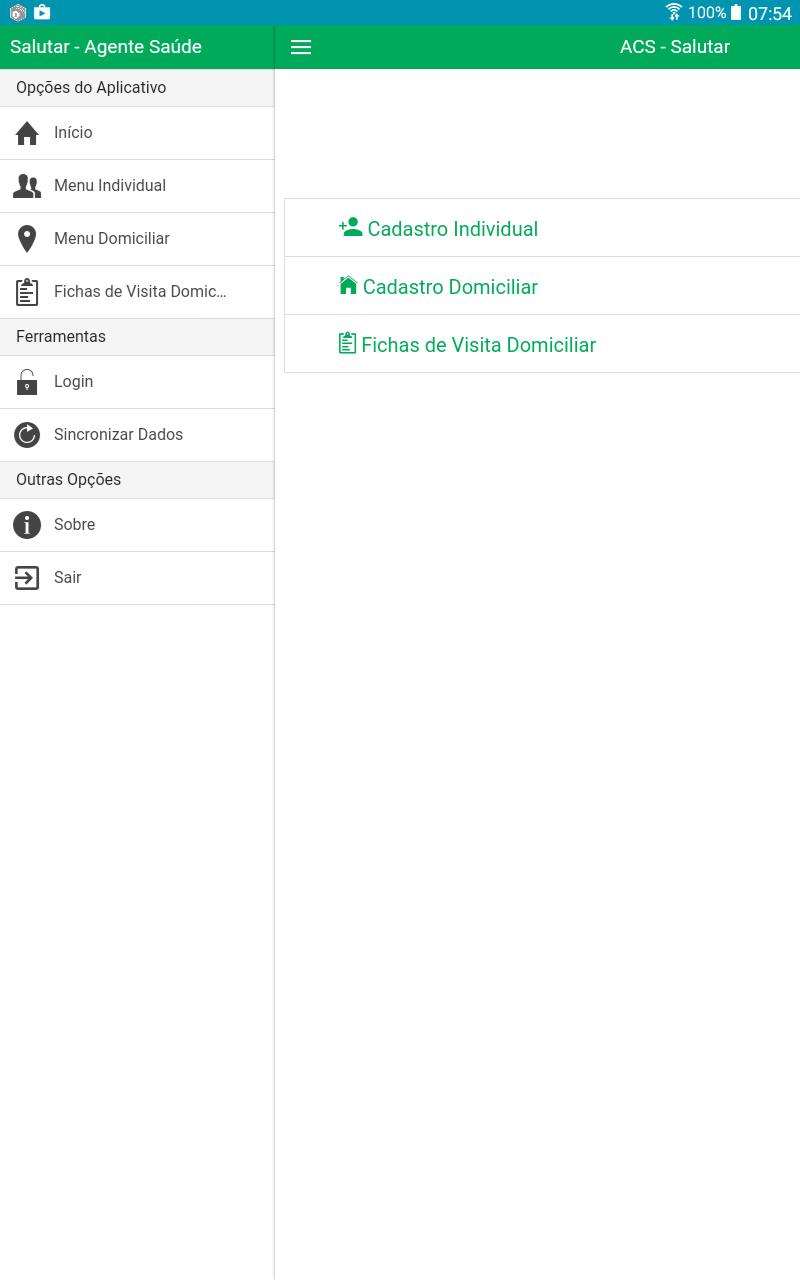Tap the 07:54 clock
Screen dimensions: 800x1280
pos(770,13)
